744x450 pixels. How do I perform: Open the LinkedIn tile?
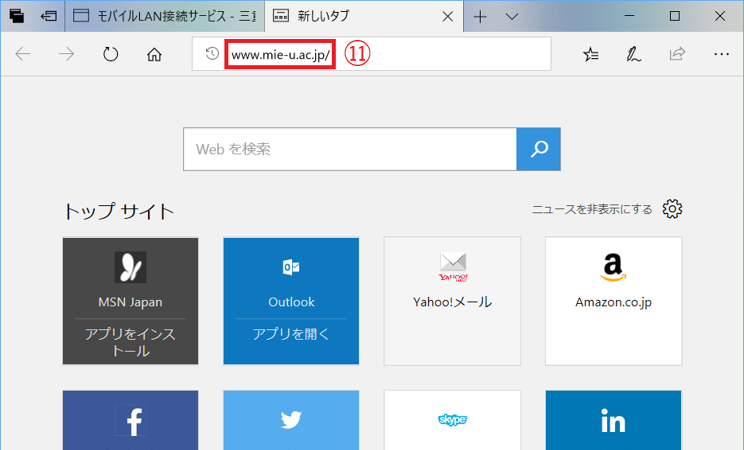click(x=614, y=421)
